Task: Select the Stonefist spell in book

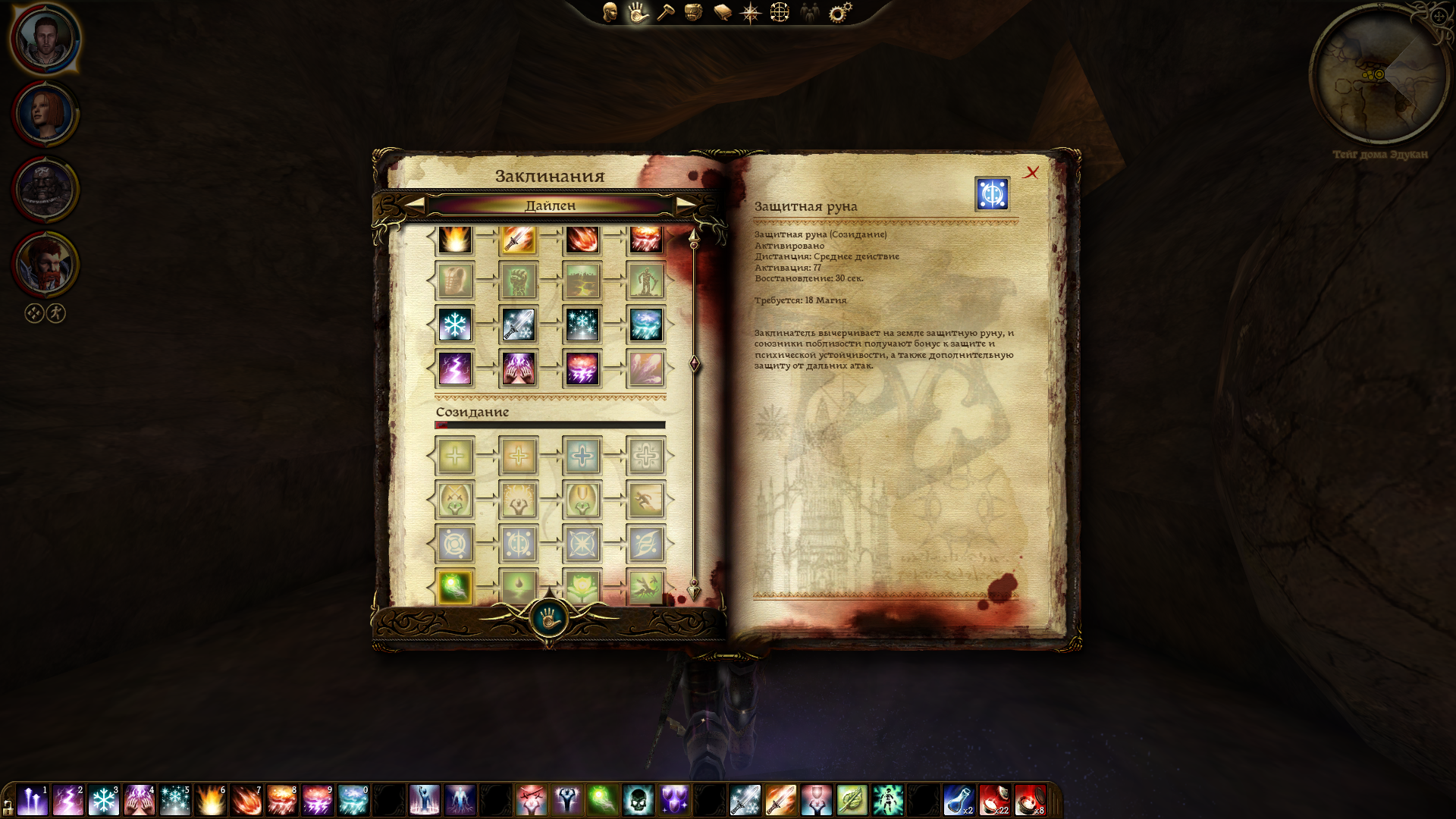Action: (x=519, y=281)
